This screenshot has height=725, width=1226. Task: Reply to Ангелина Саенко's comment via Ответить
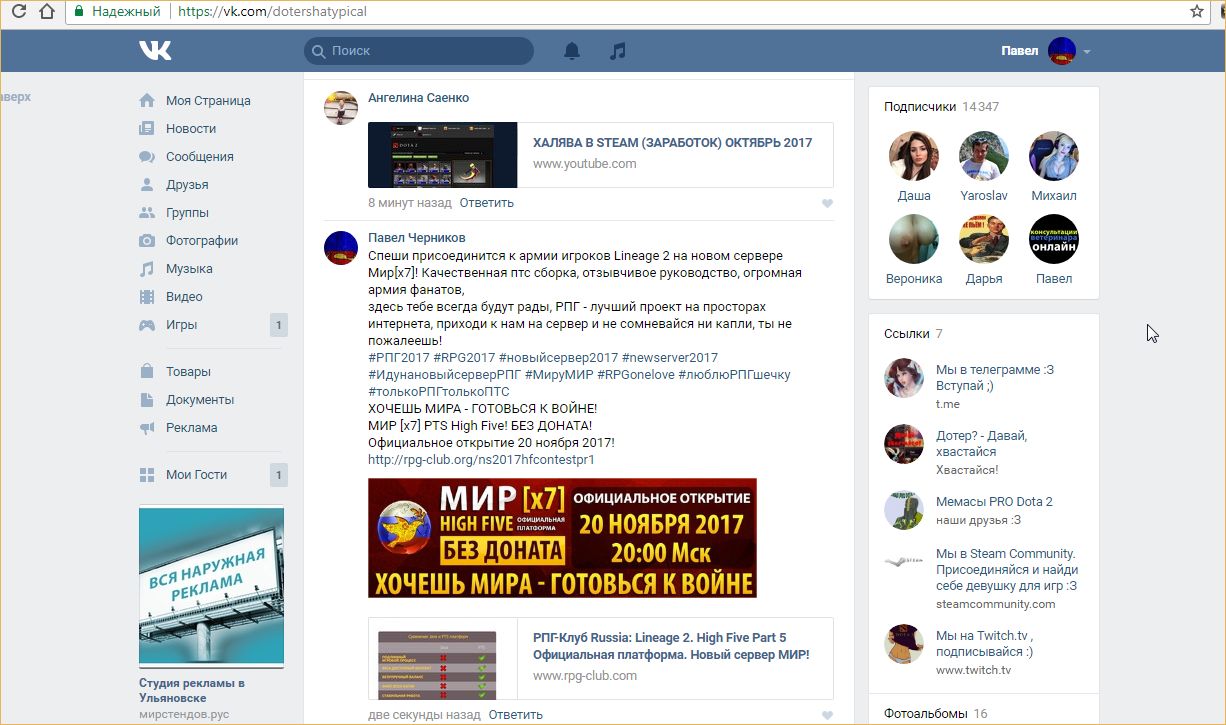486,203
